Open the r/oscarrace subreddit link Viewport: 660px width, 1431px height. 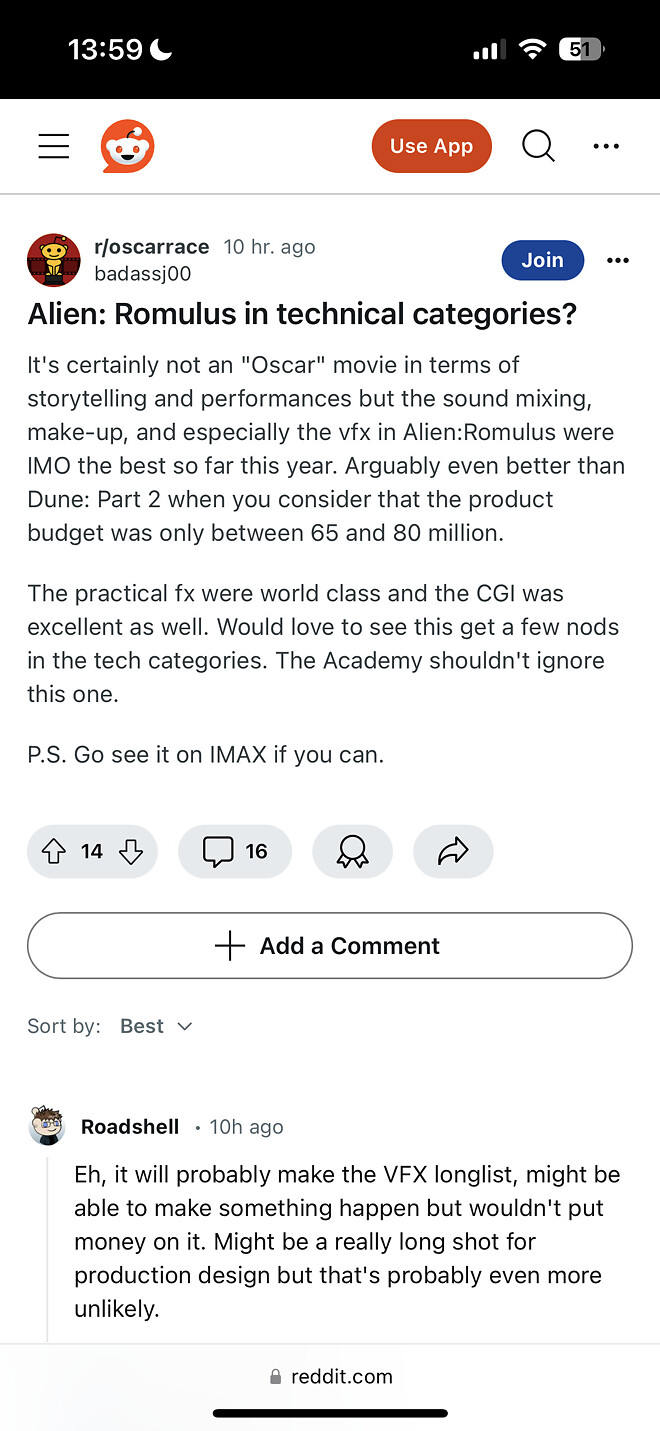(151, 247)
